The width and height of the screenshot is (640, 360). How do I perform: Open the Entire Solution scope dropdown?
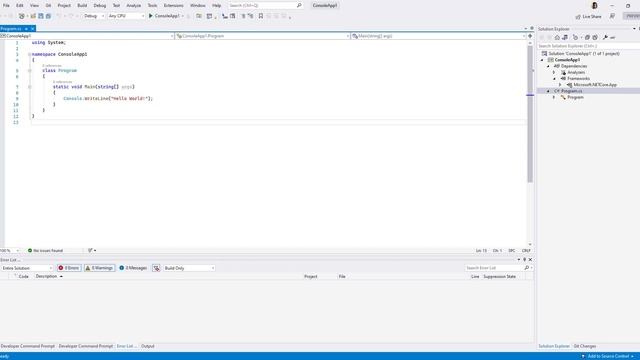[27, 268]
